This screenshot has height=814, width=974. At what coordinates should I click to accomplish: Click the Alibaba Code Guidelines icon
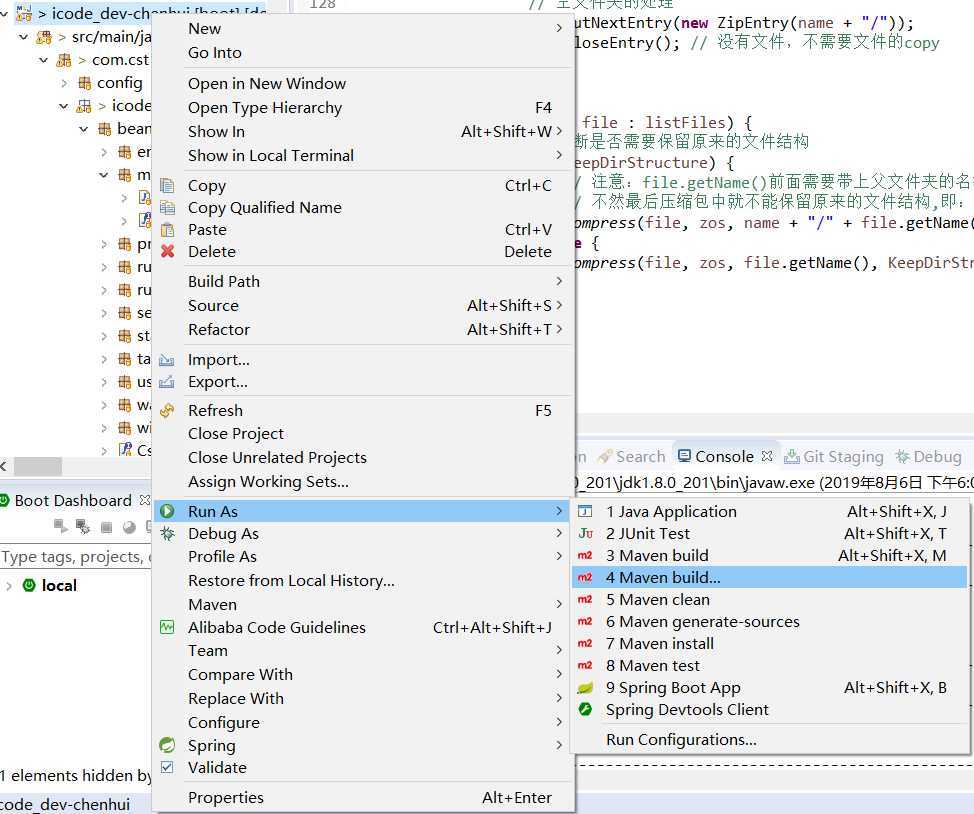pos(167,628)
